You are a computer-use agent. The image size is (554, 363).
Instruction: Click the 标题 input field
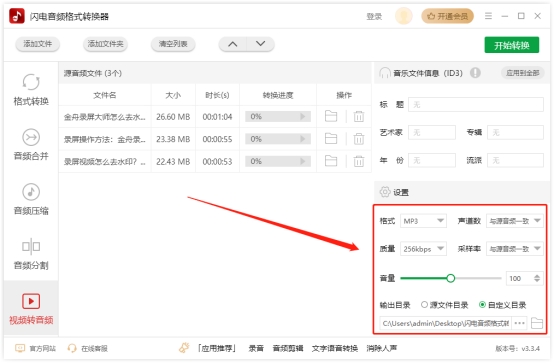pos(476,105)
